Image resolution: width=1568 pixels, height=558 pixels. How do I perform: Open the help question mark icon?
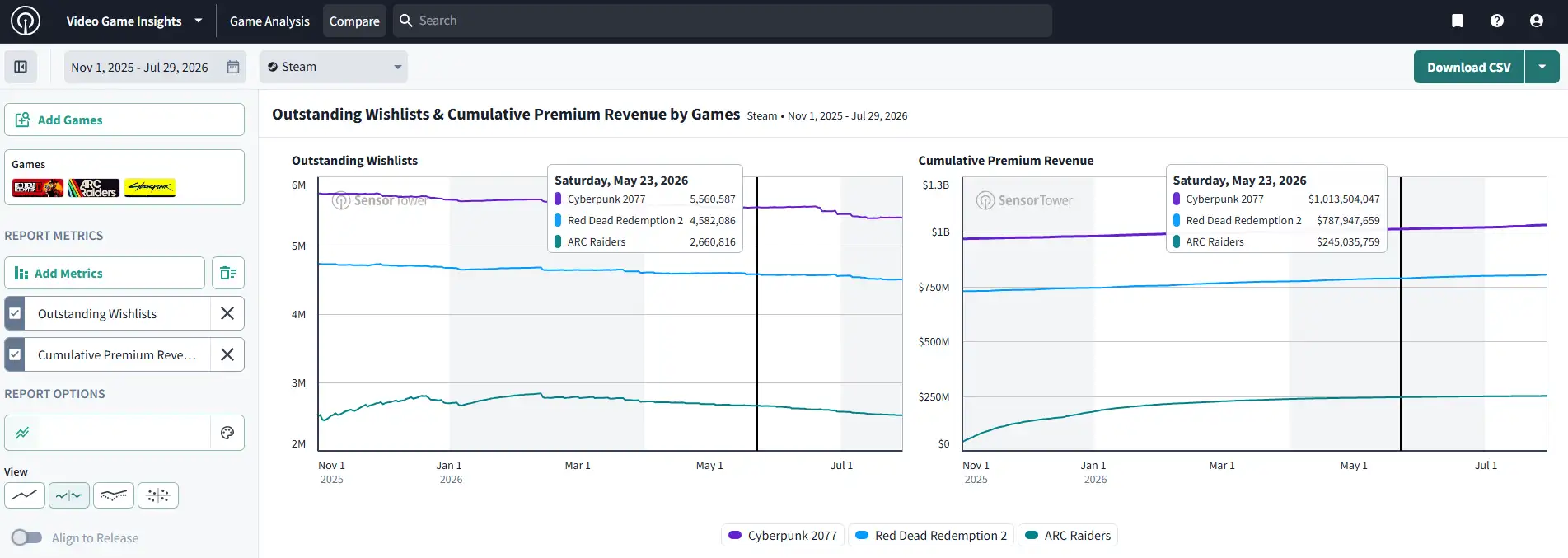(1497, 21)
